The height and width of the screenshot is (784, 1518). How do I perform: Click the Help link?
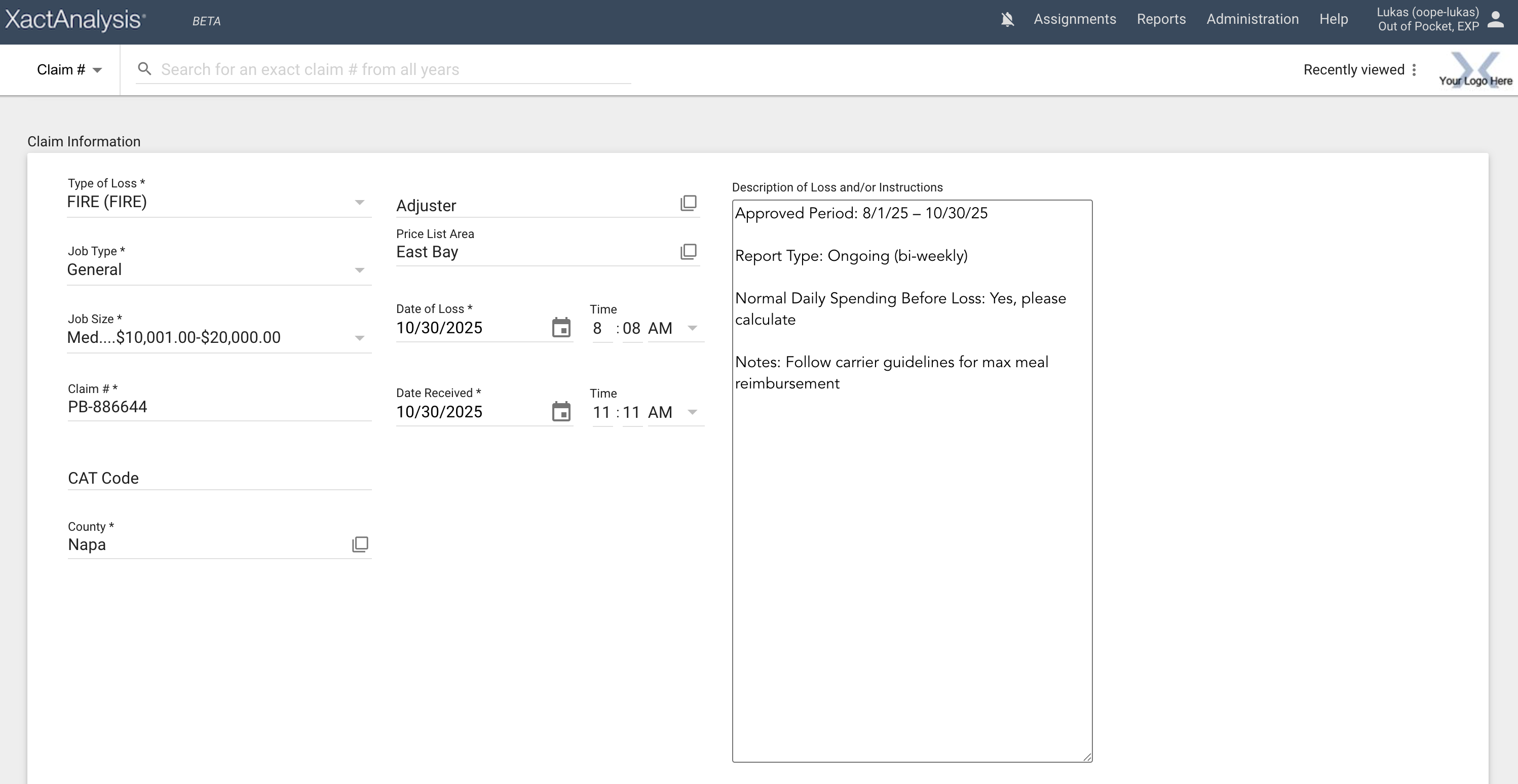tap(1334, 19)
